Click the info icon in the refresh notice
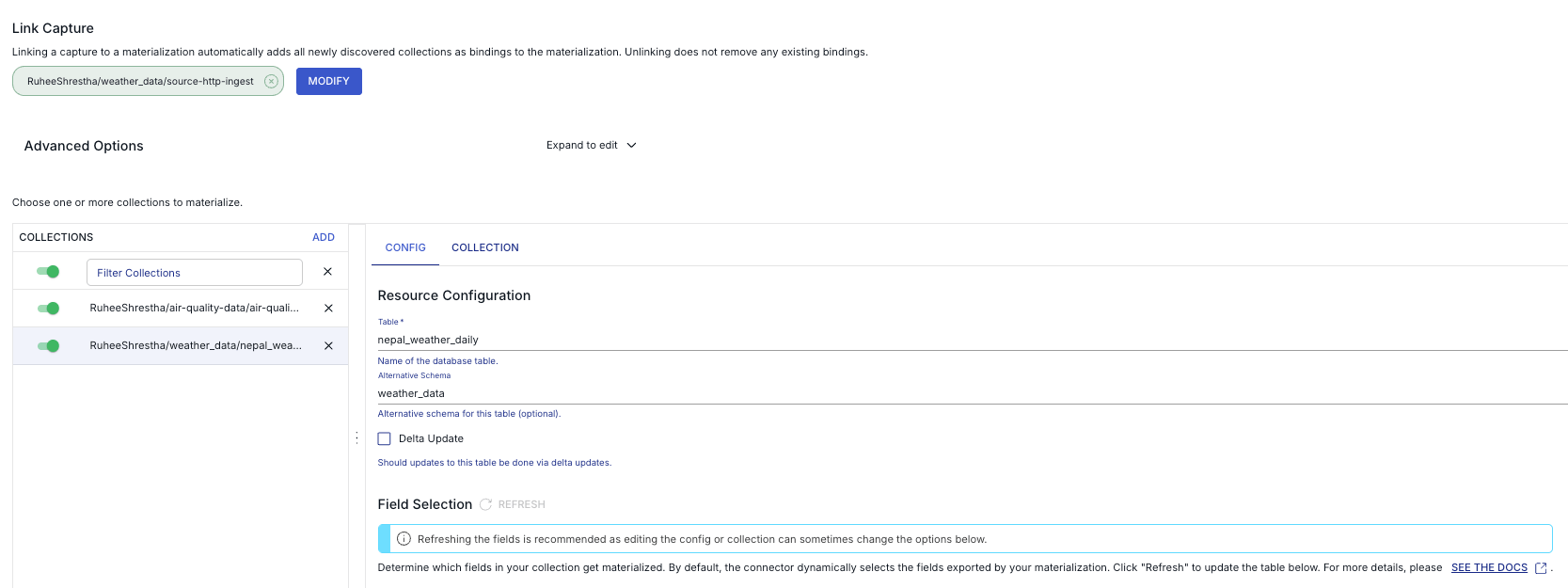The width and height of the screenshot is (1568, 588). point(404,539)
